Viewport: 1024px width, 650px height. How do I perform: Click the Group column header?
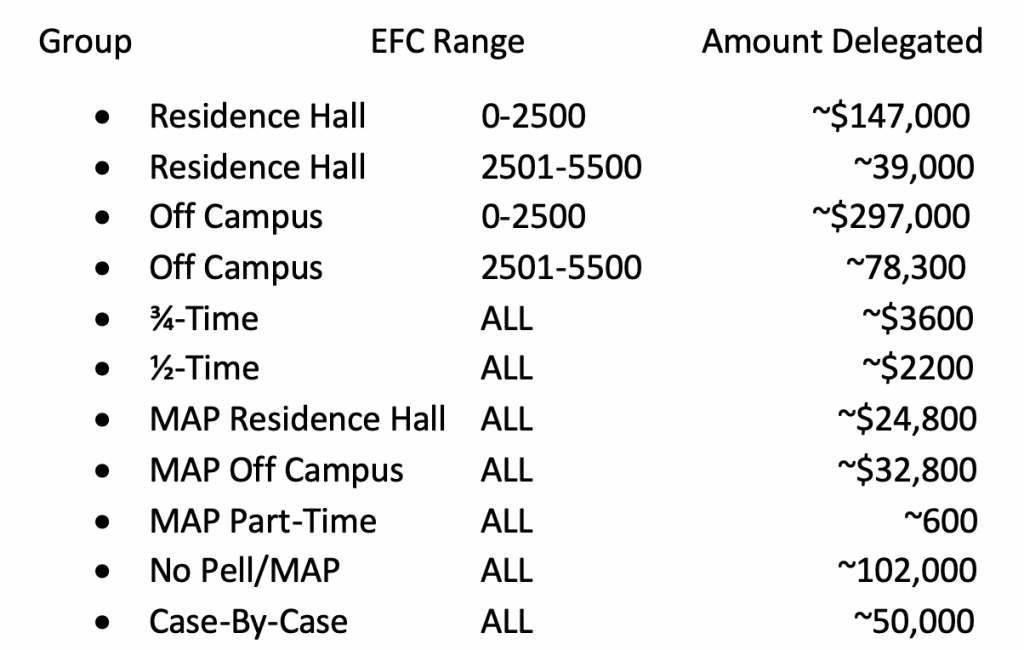point(85,42)
